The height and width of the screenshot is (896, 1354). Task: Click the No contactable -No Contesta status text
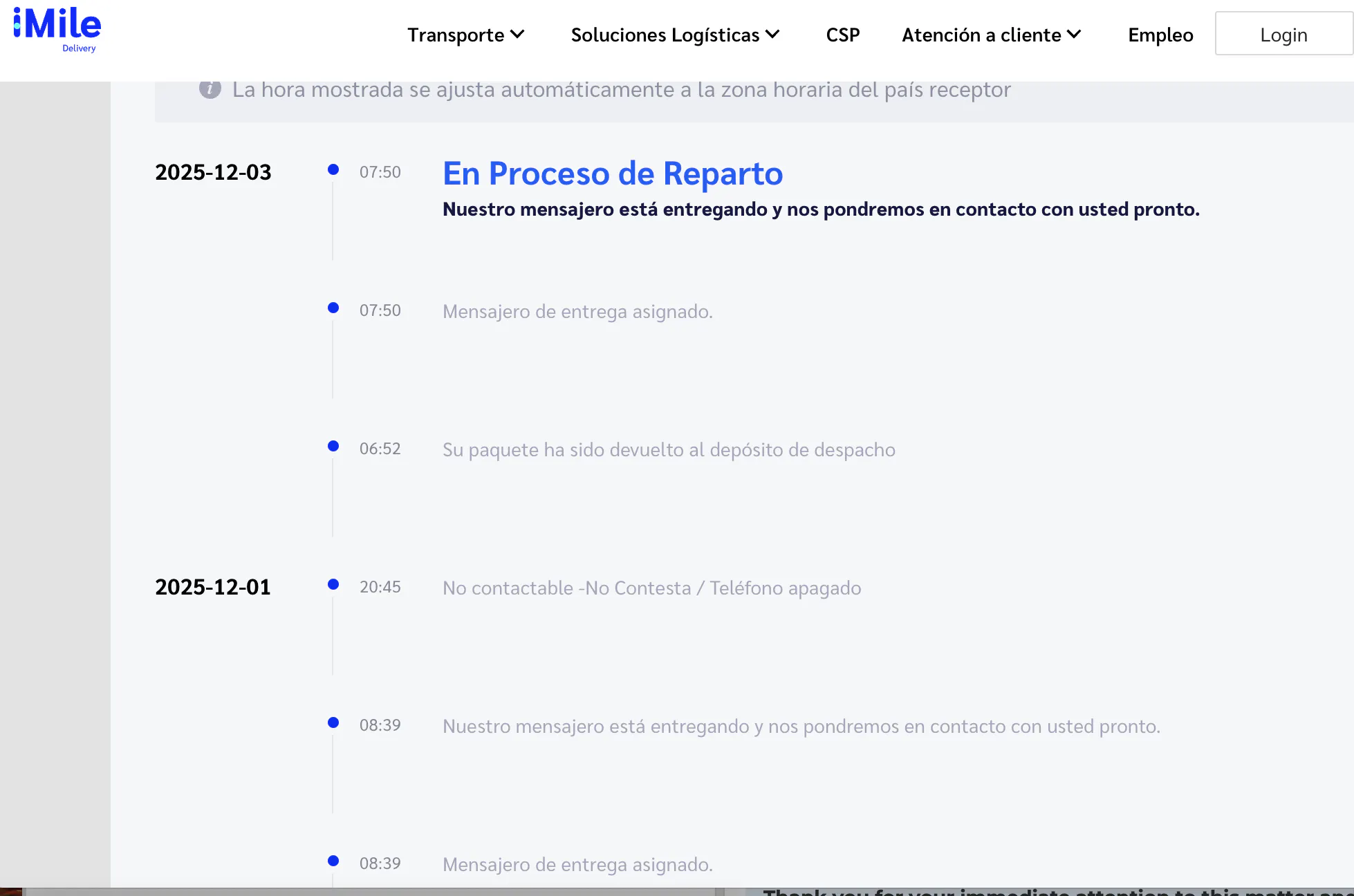pos(651,588)
